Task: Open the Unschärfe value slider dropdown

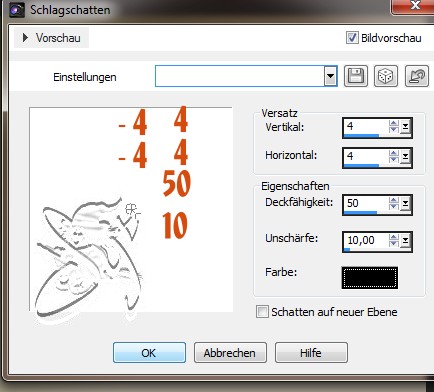Action: coord(405,241)
